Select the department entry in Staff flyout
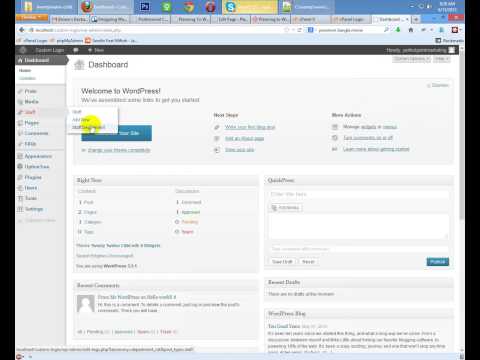Screen dimensions: 480x360 (x=89, y=127)
